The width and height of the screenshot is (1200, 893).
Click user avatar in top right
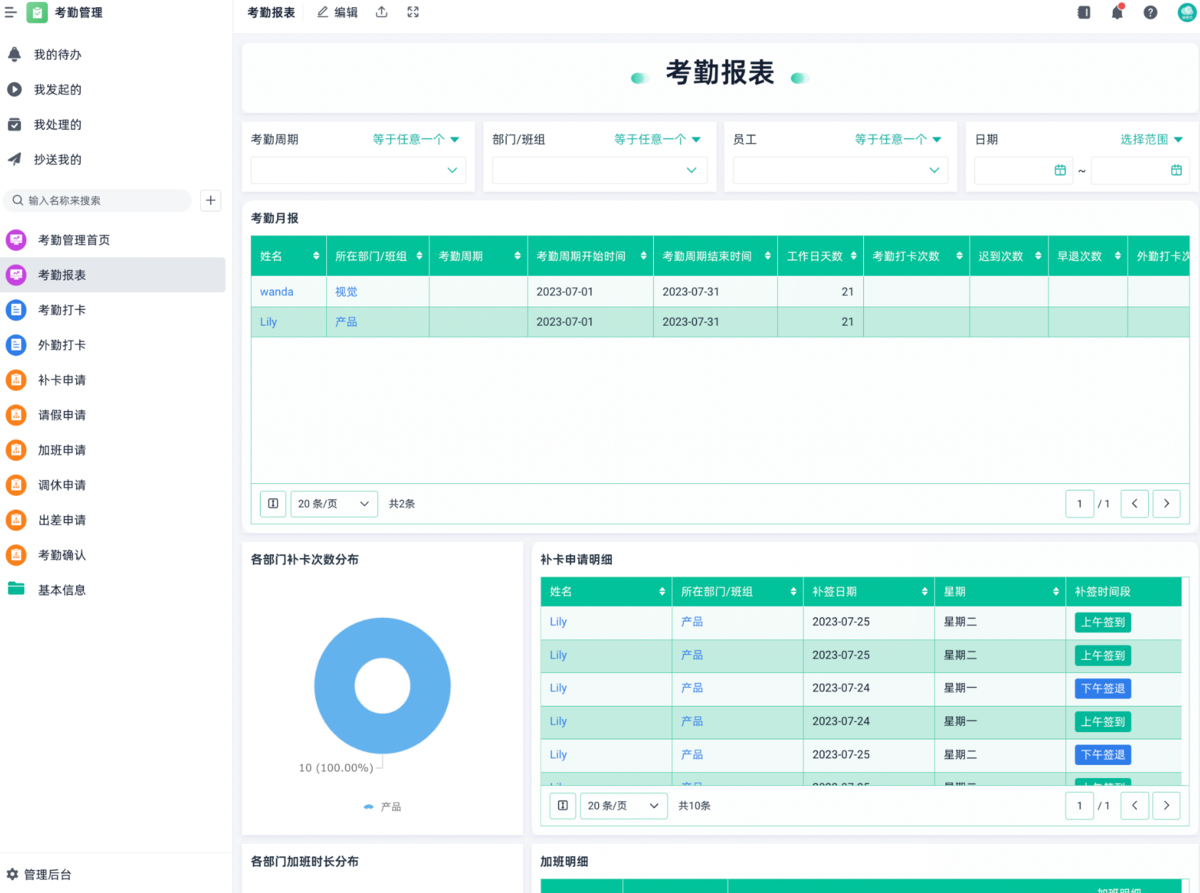1187,13
